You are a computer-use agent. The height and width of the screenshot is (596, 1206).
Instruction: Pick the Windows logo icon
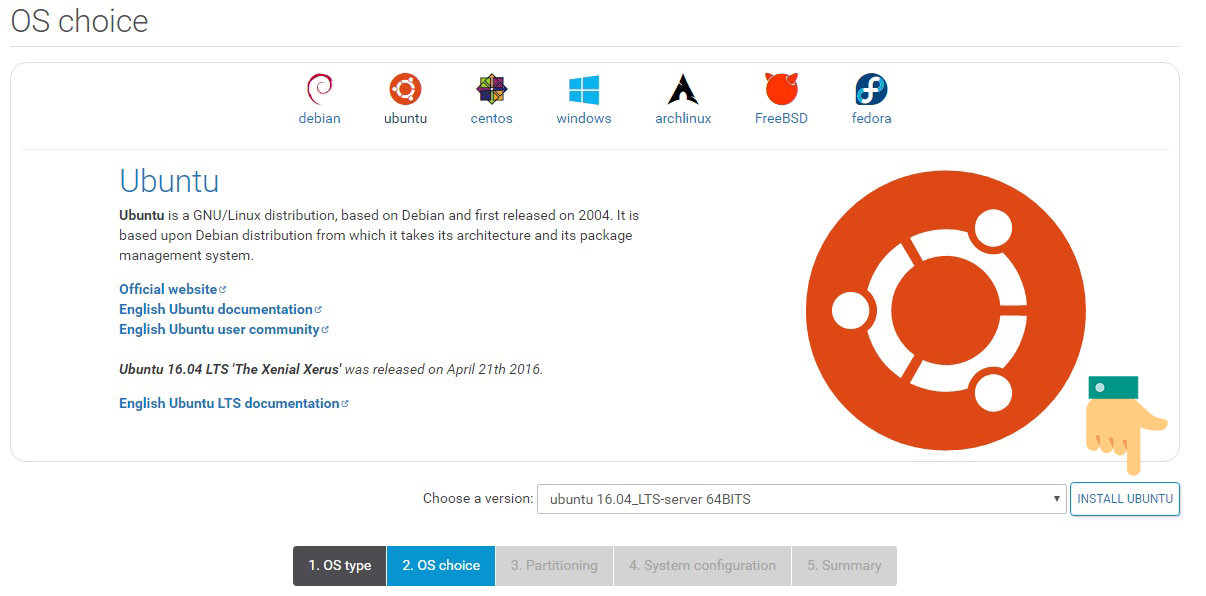(583, 90)
